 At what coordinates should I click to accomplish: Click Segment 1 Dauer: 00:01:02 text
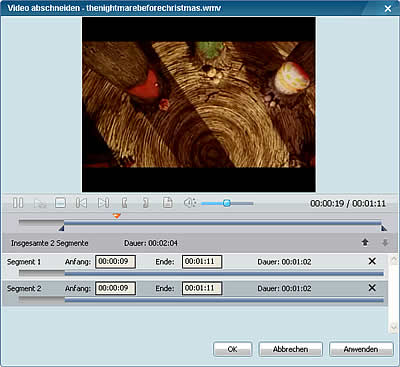(284, 262)
